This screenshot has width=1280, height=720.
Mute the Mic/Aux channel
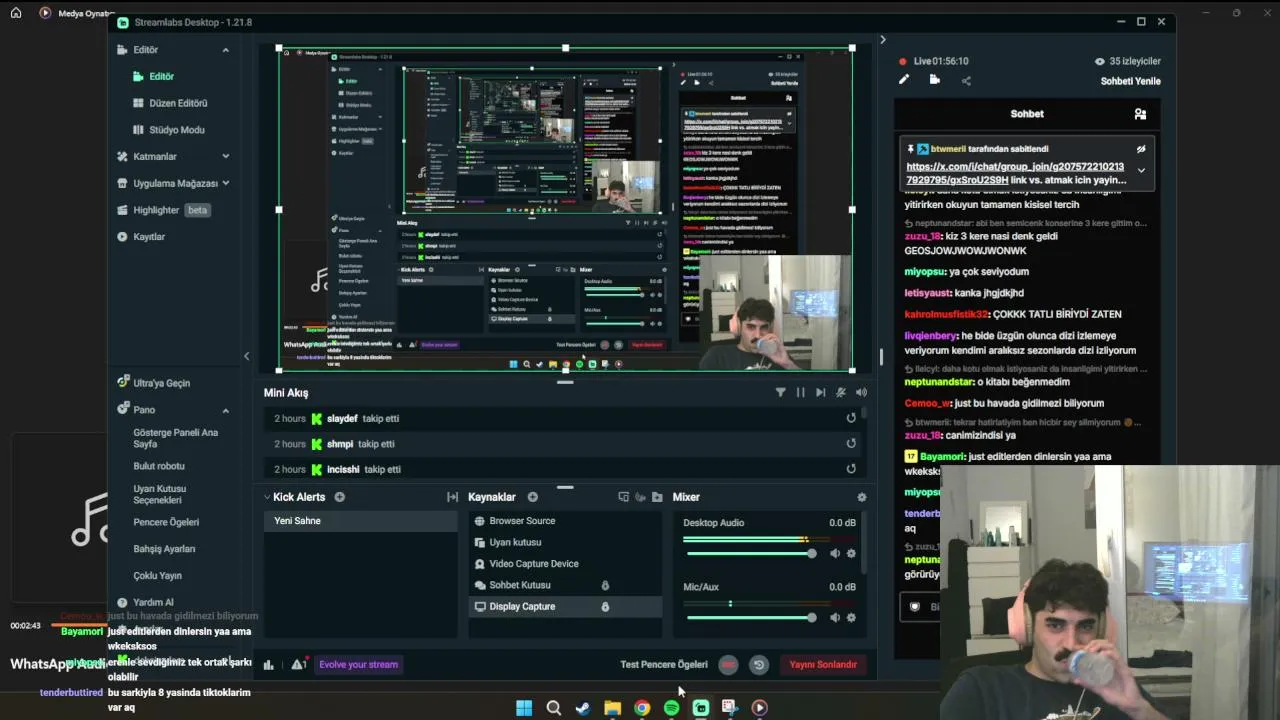pyautogui.click(x=835, y=617)
